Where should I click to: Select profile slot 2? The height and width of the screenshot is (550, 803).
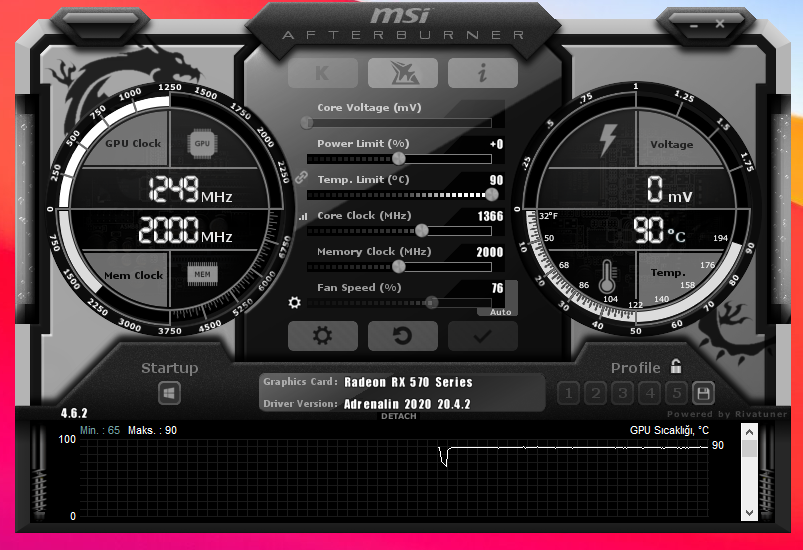(596, 393)
